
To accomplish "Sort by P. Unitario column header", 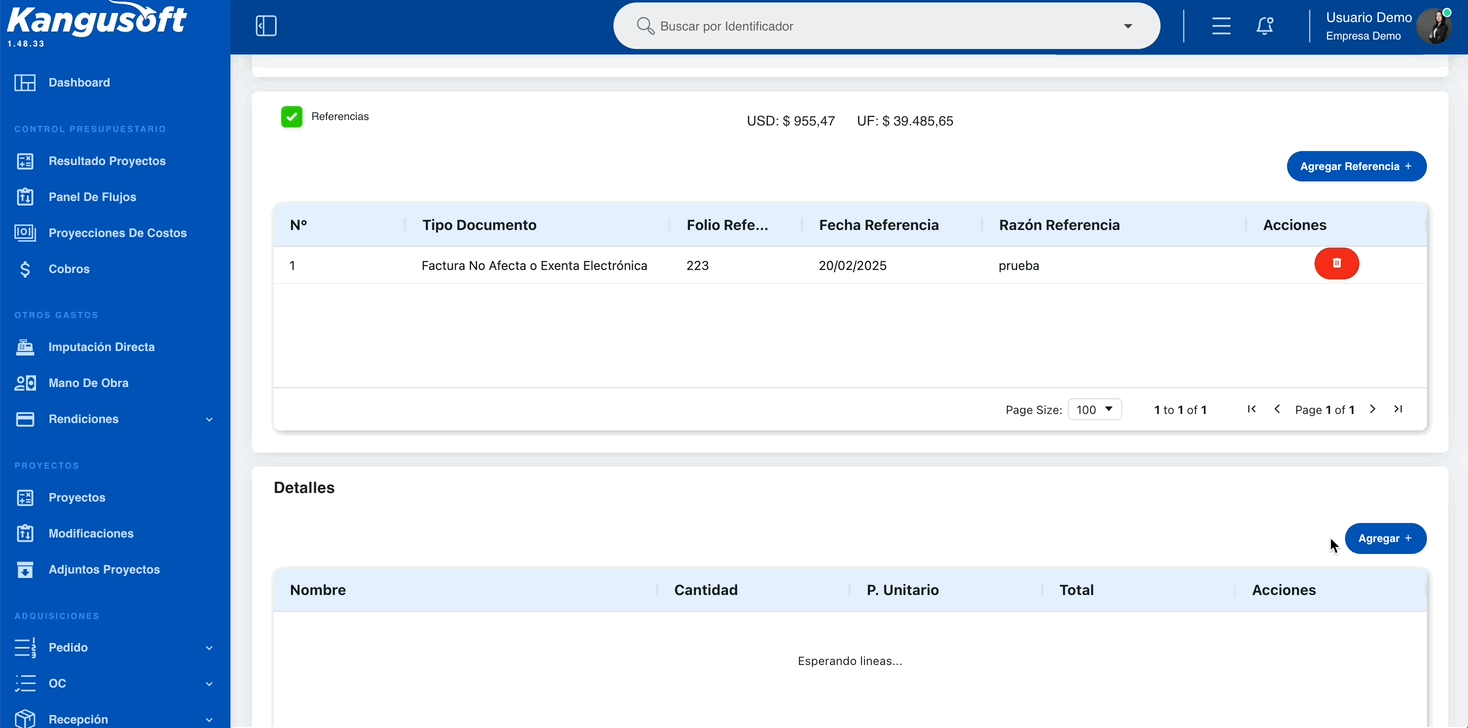I will point(902,590).
